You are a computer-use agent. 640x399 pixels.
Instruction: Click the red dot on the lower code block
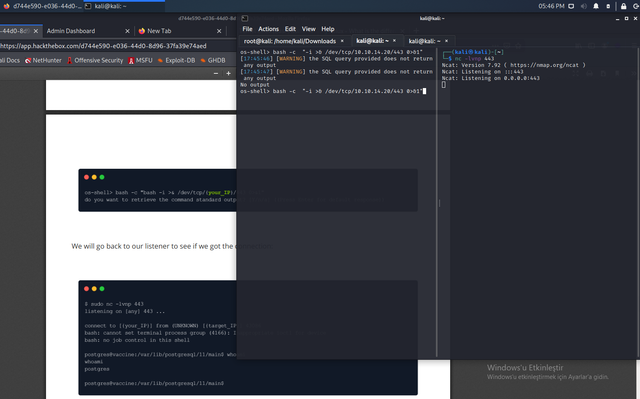point(87,289)
